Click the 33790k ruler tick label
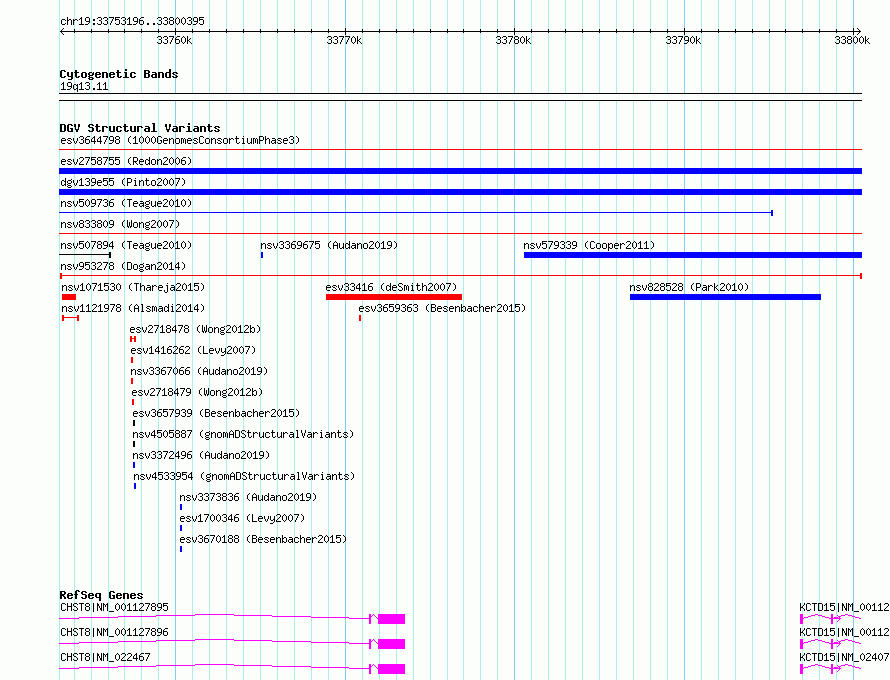Viewport: 890px width, 680px height. tap(683, 40)
